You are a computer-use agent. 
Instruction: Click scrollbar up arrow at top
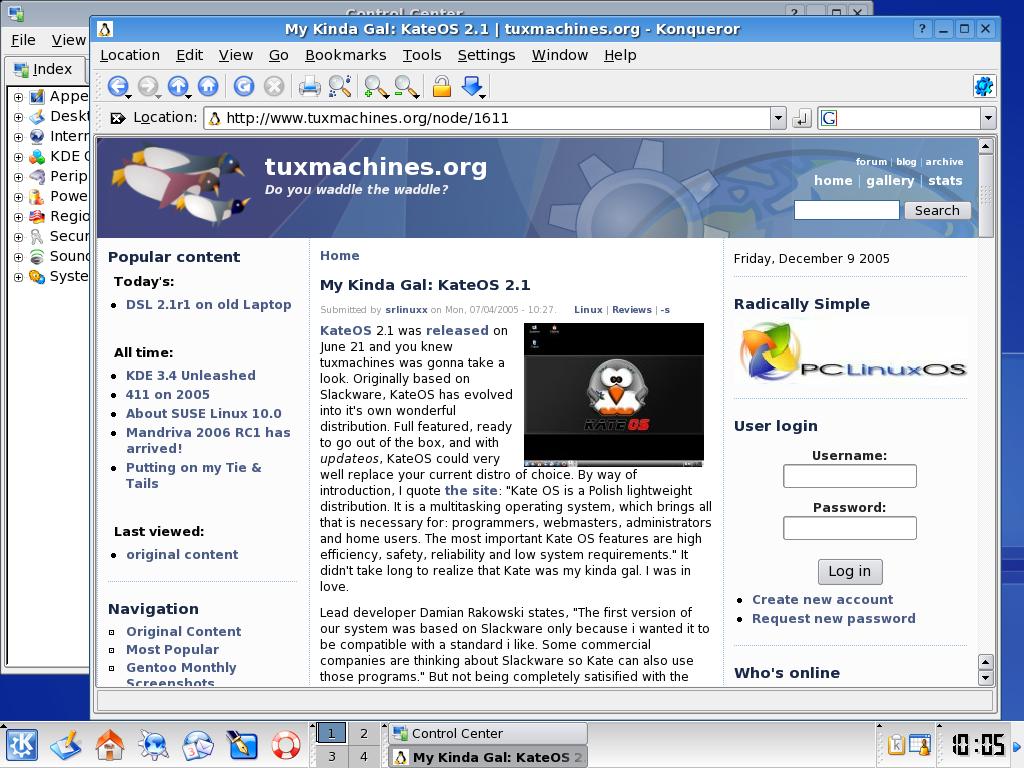(985, 146)
